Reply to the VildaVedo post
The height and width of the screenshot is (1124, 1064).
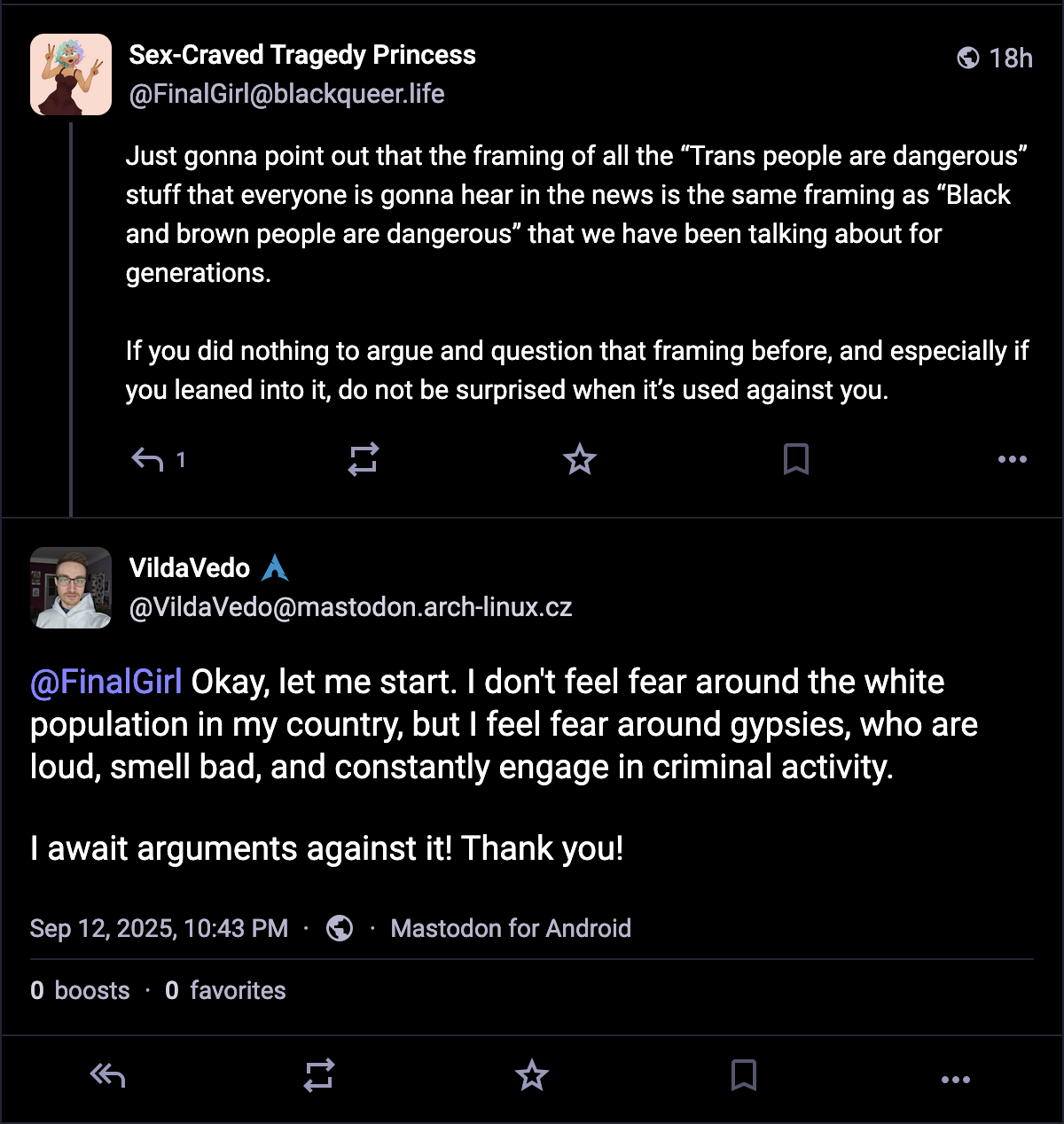(107, 1076)
